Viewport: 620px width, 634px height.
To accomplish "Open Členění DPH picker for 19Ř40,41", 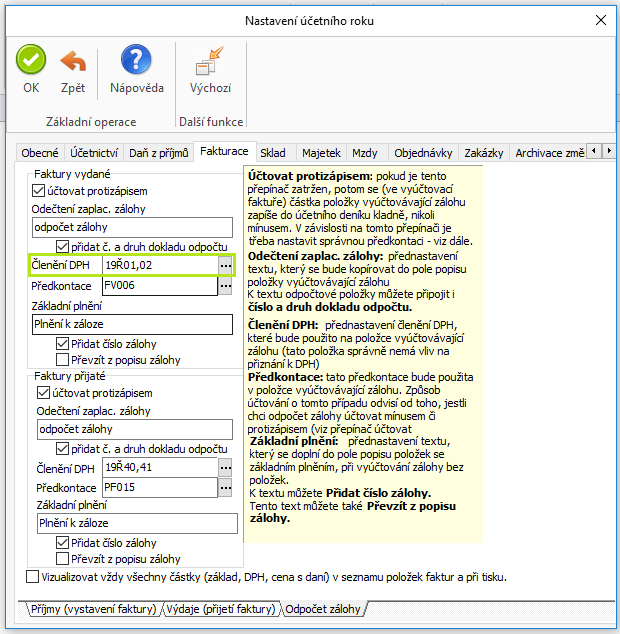I will [225, 468].
